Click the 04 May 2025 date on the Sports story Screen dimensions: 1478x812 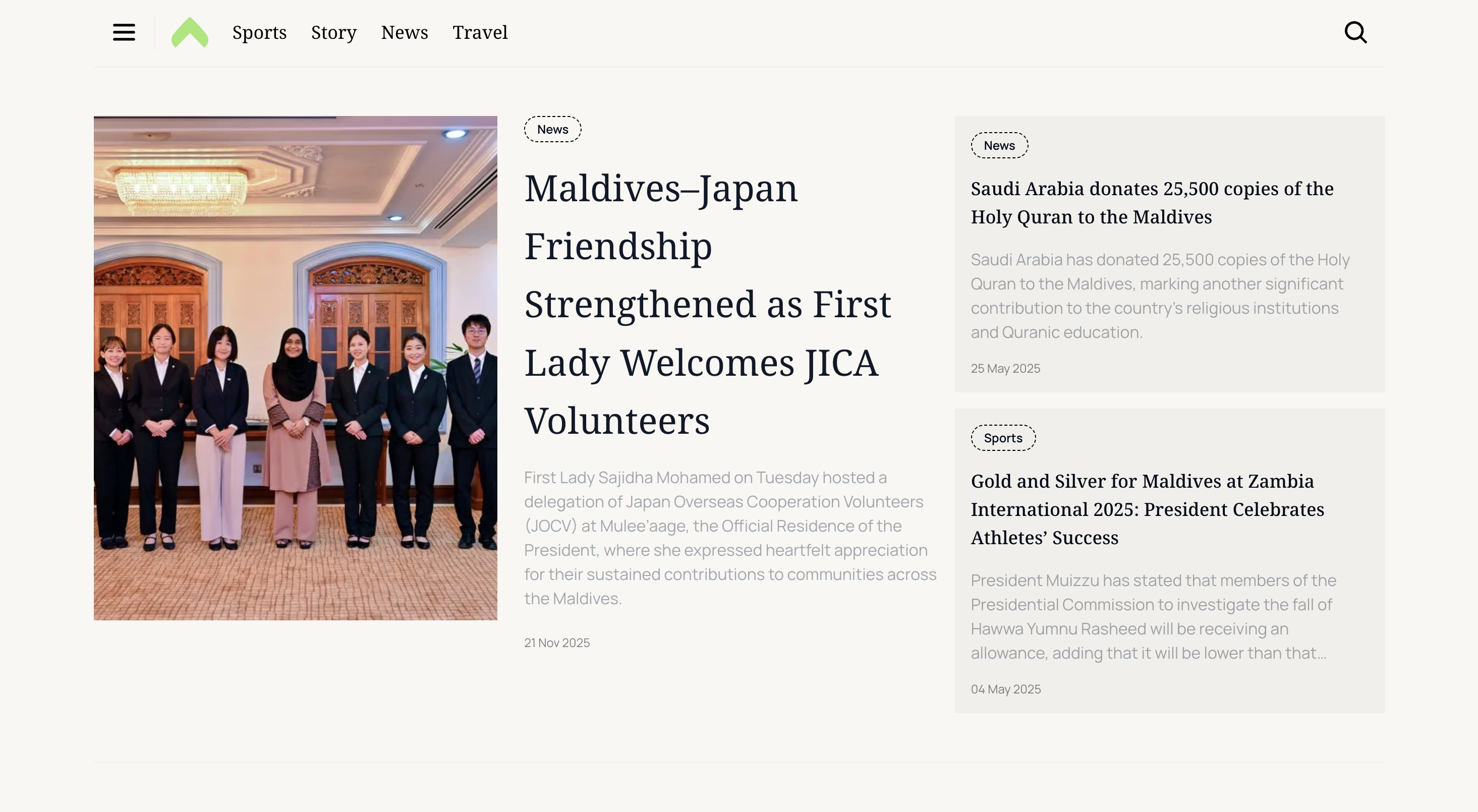1005,688
